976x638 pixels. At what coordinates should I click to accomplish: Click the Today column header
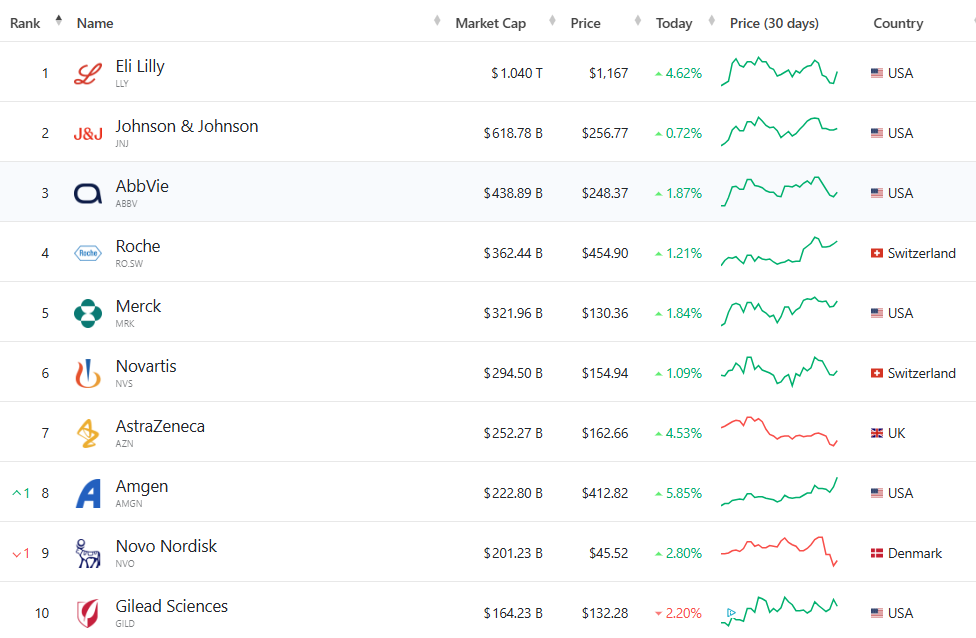click(673, 24)
